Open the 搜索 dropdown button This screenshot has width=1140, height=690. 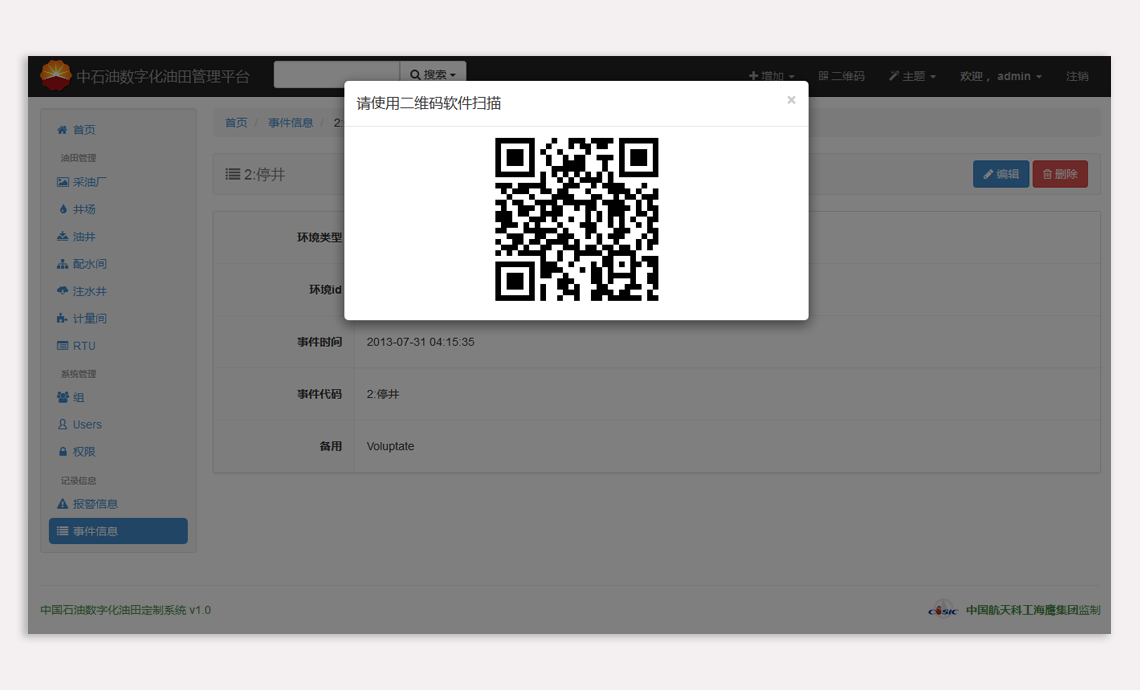tap(433, 75)
